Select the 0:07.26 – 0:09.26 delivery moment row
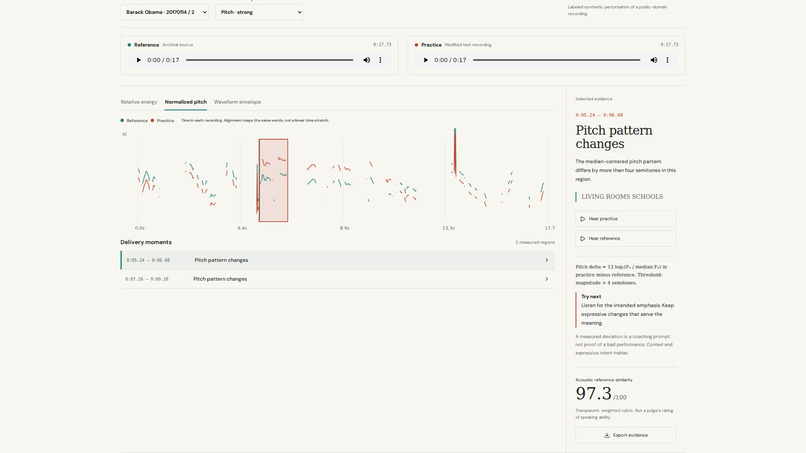 point(338,279)
